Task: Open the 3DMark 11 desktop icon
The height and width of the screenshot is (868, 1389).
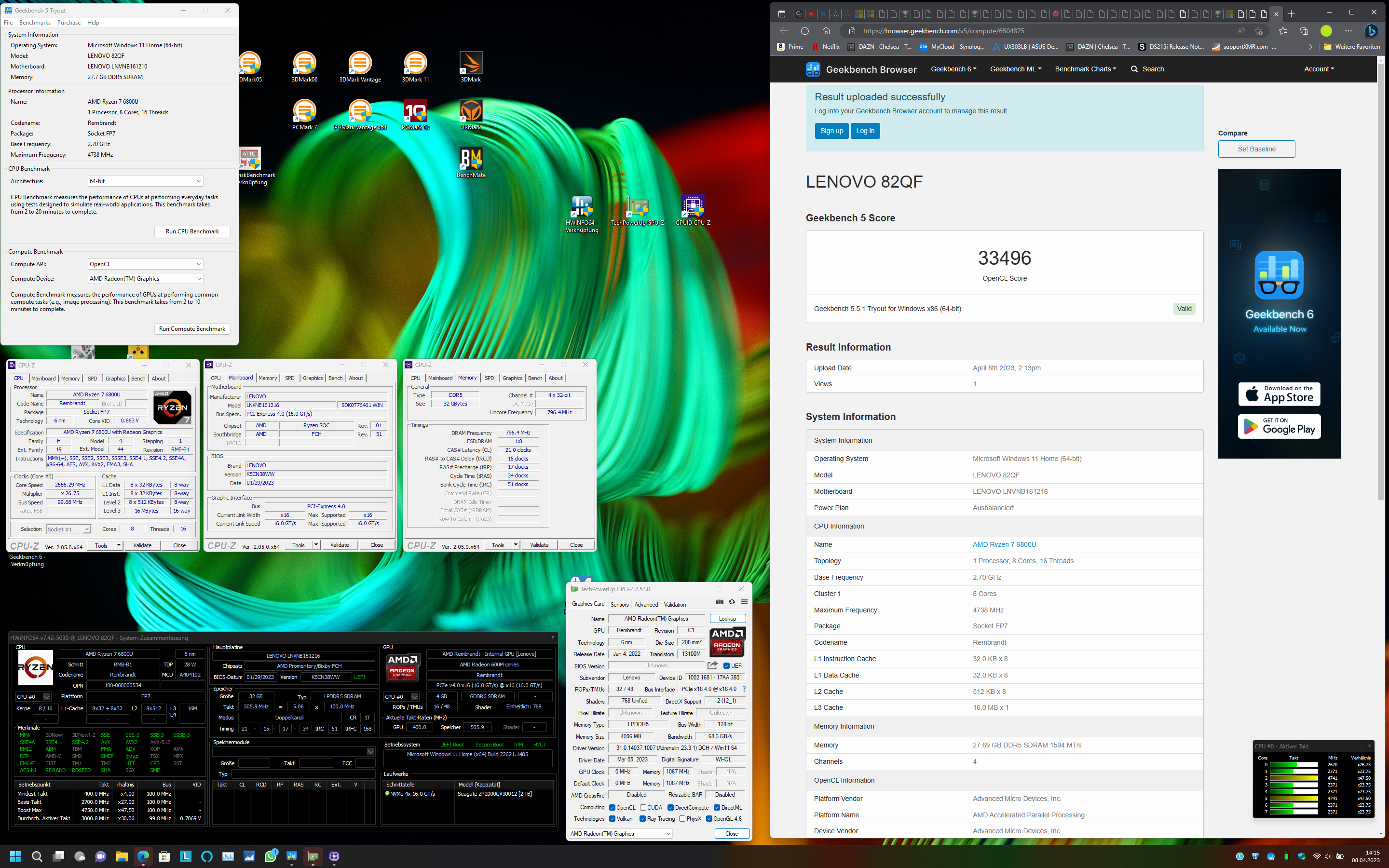Action: coord(416,67)
